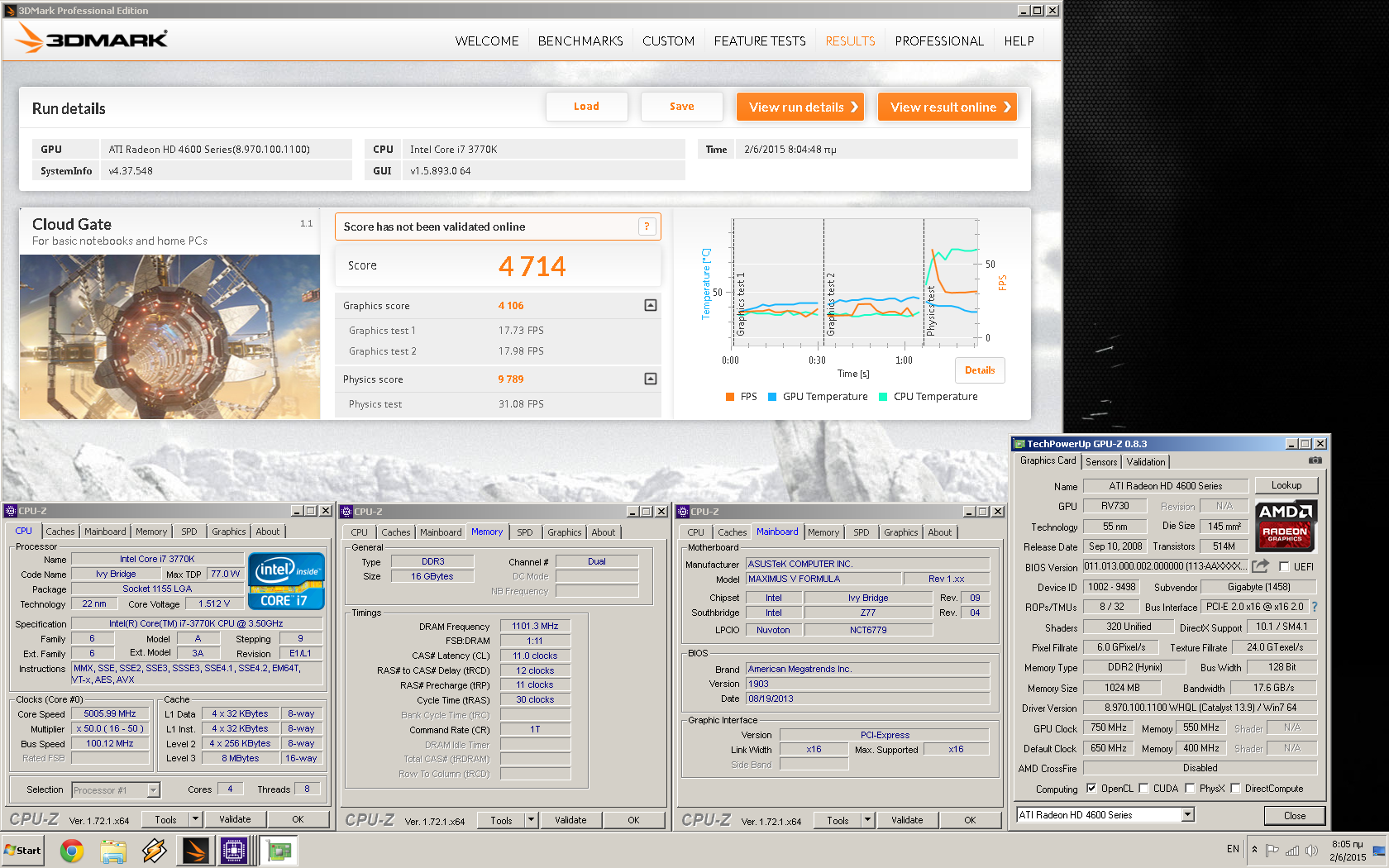The width and height of the screenshot is (1389, 868).
Task: Click the Save button in Run details
Action: (682, 107)
